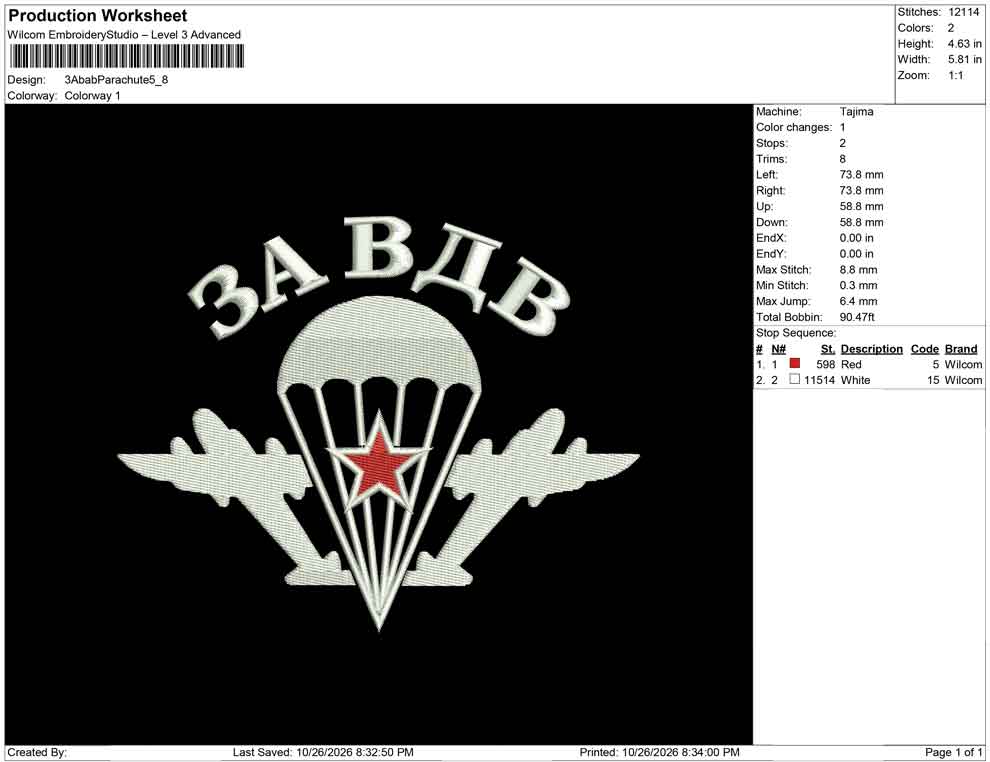Screen dimensions: 990x762
Task: Click the 'Color changes:' label
Action: tap(794, 128)
